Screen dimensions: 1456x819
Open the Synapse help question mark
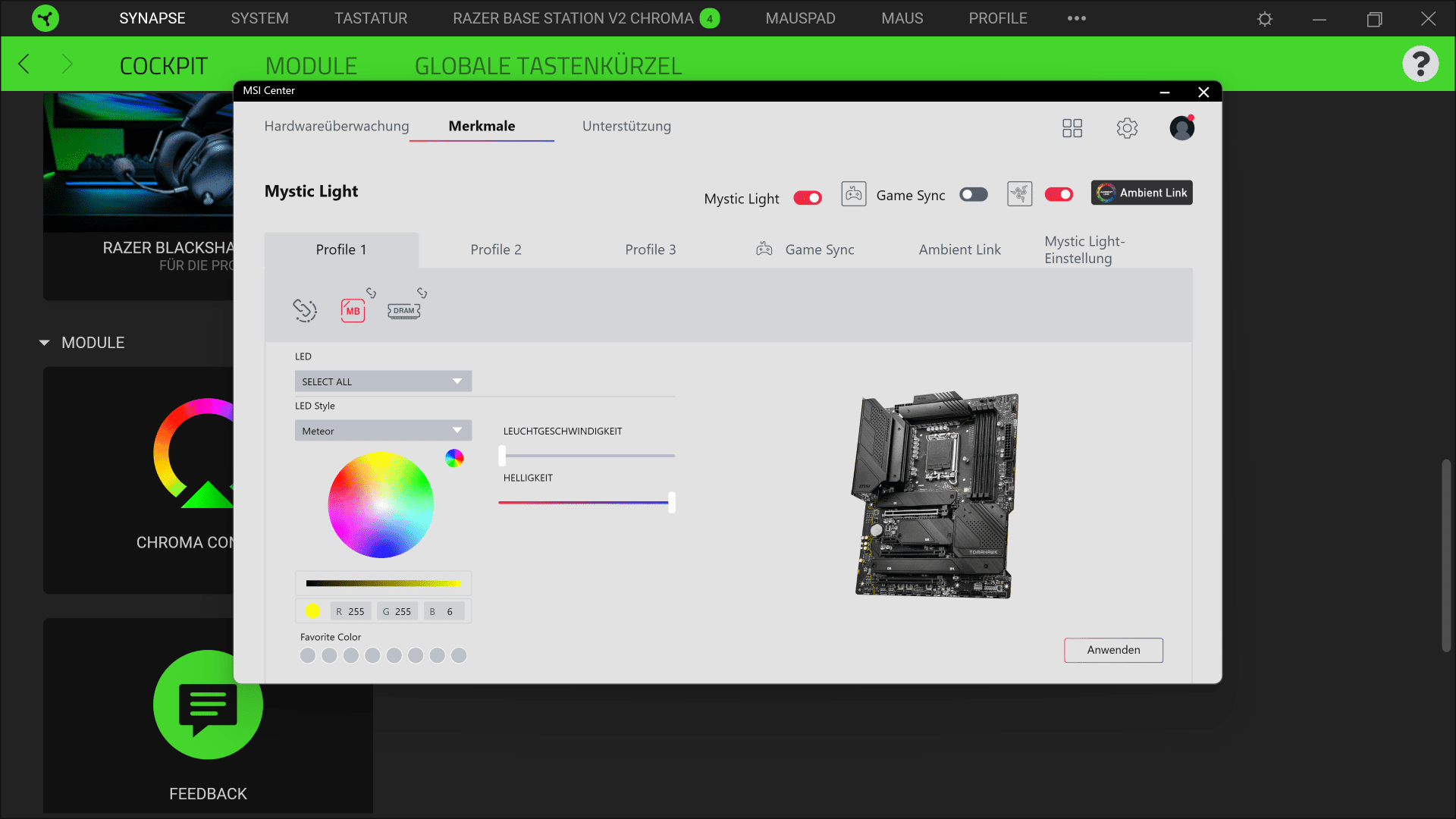point(1420,64)
